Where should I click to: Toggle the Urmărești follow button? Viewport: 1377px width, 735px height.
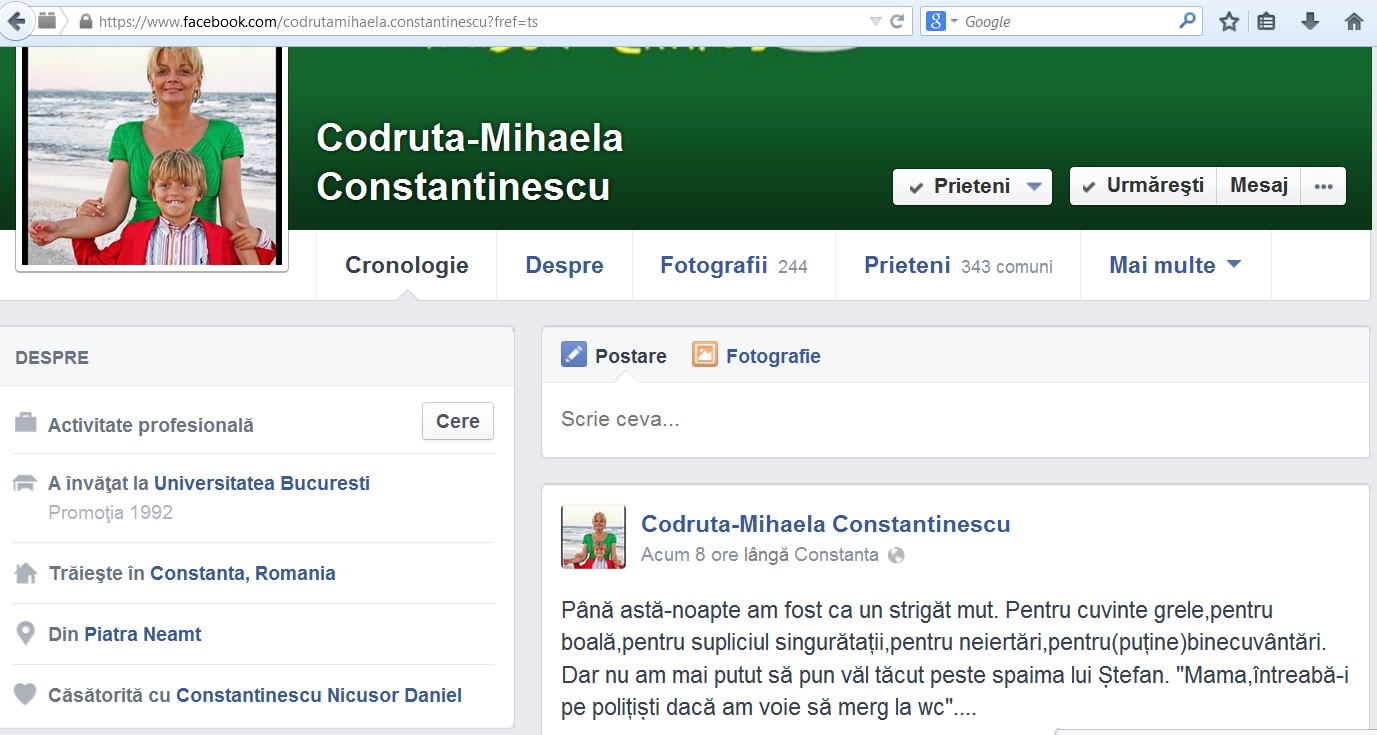1143,186
